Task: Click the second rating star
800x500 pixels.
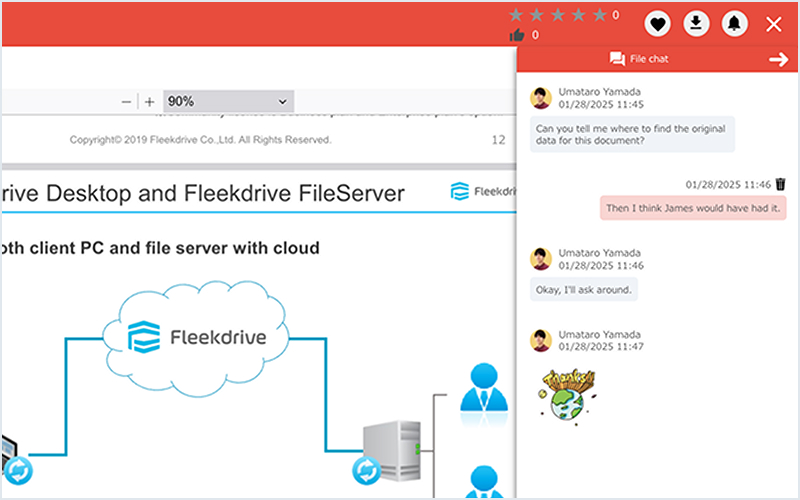Action: (537, 15)
